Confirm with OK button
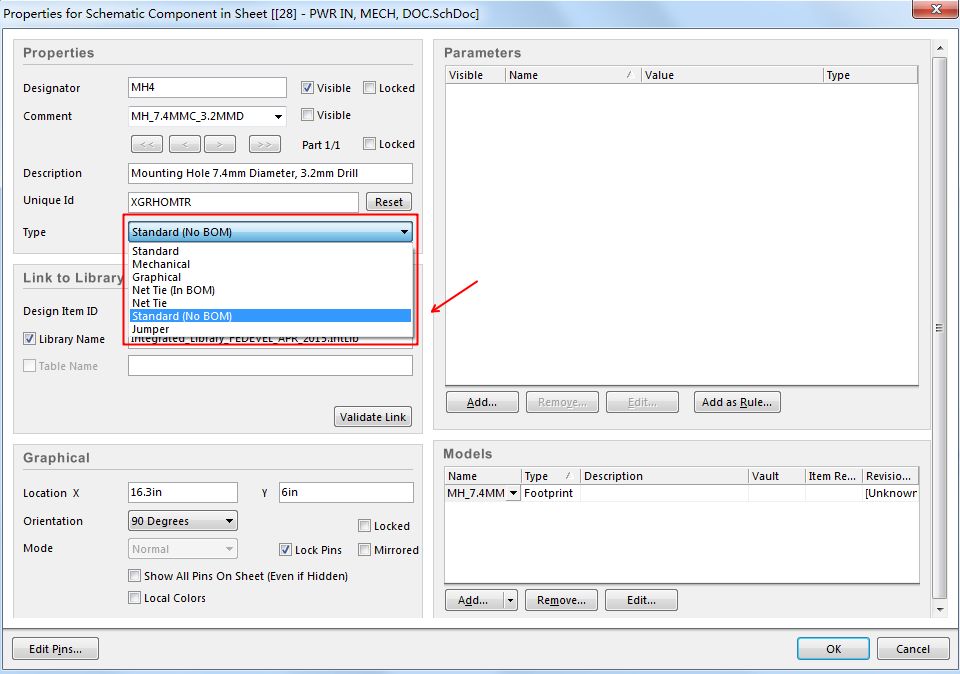 click(833, 649)
